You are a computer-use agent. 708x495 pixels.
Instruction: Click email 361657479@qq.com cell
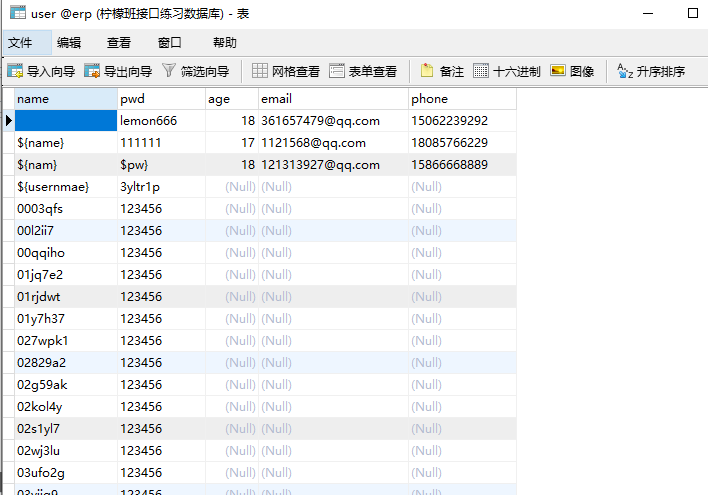click(x=334, y=121)
